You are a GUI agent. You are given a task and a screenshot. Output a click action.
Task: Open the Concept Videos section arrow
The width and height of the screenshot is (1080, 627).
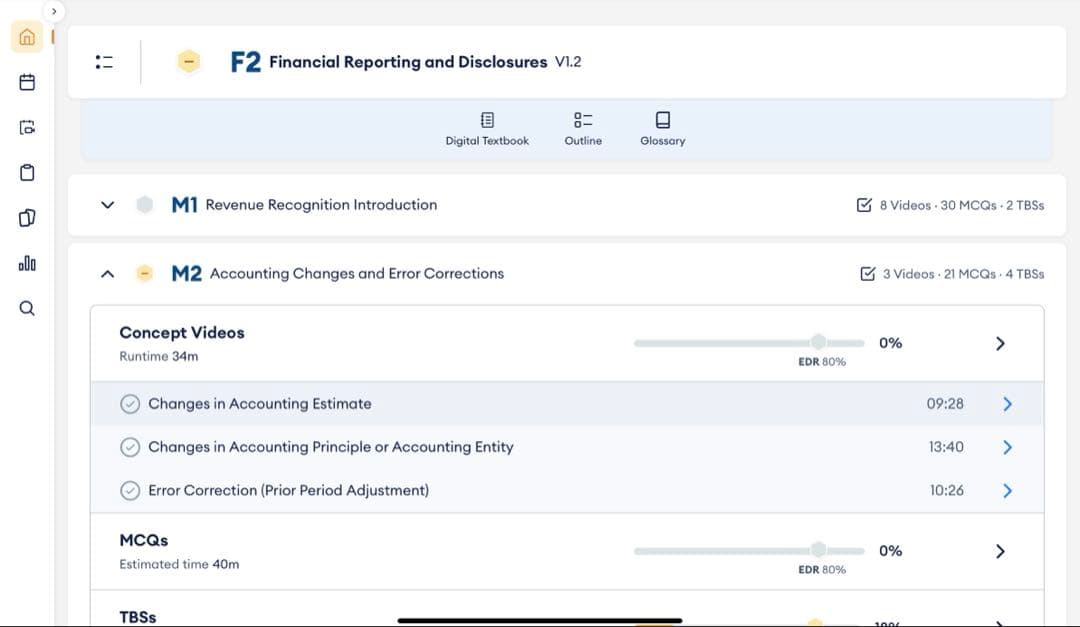(x=1000, y=343)
